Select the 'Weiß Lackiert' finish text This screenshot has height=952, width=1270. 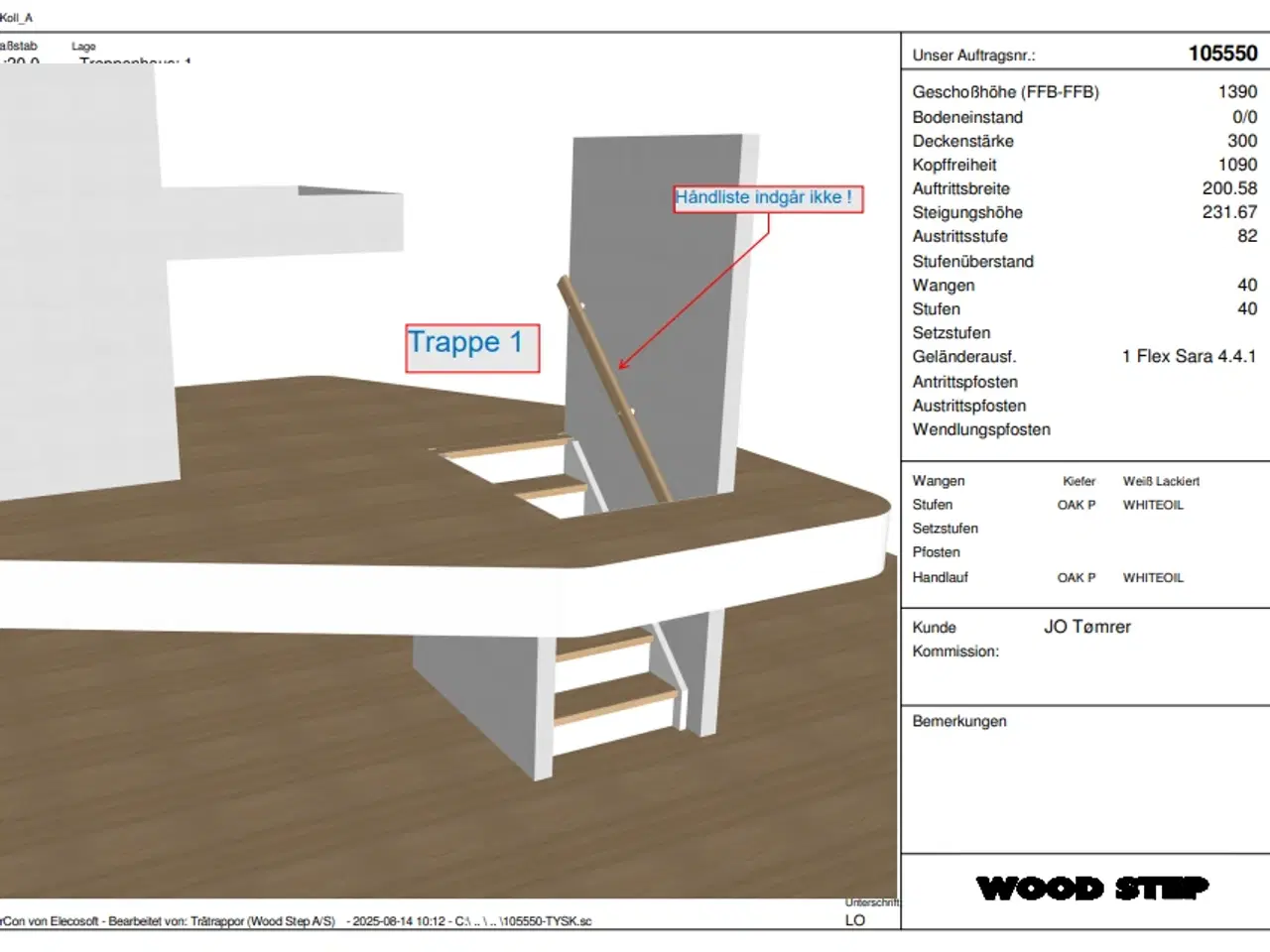point(1161,481)
